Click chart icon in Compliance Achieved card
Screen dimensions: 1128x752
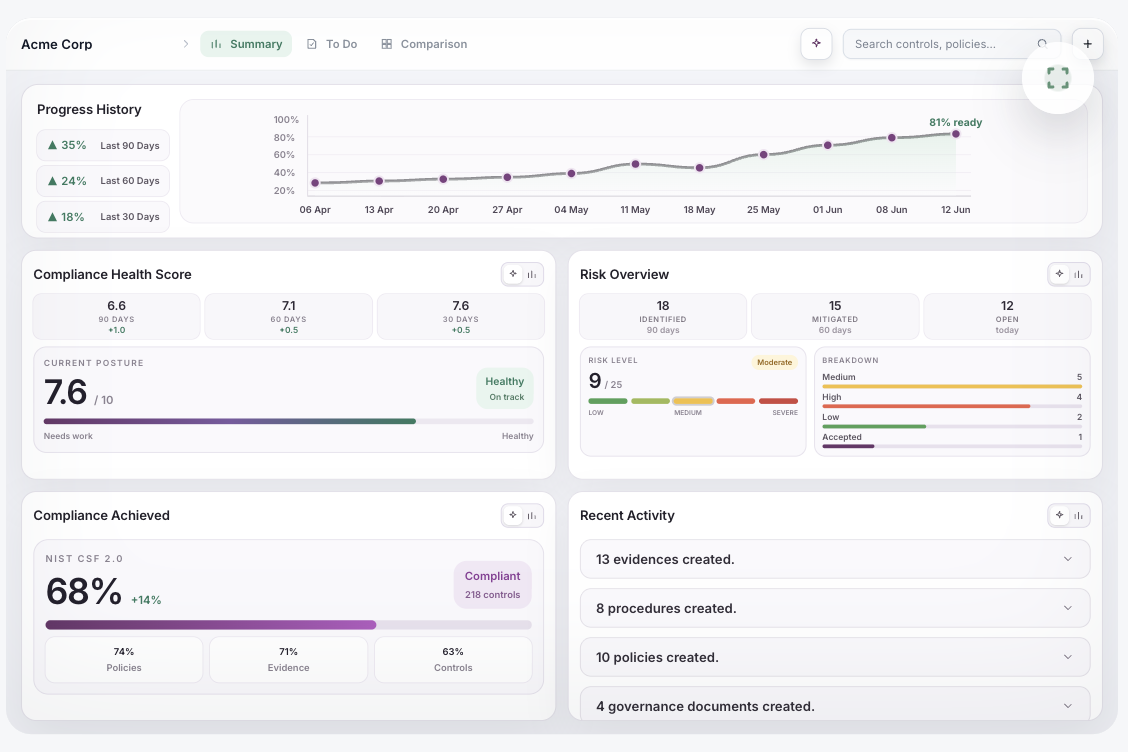coord(532,515)
